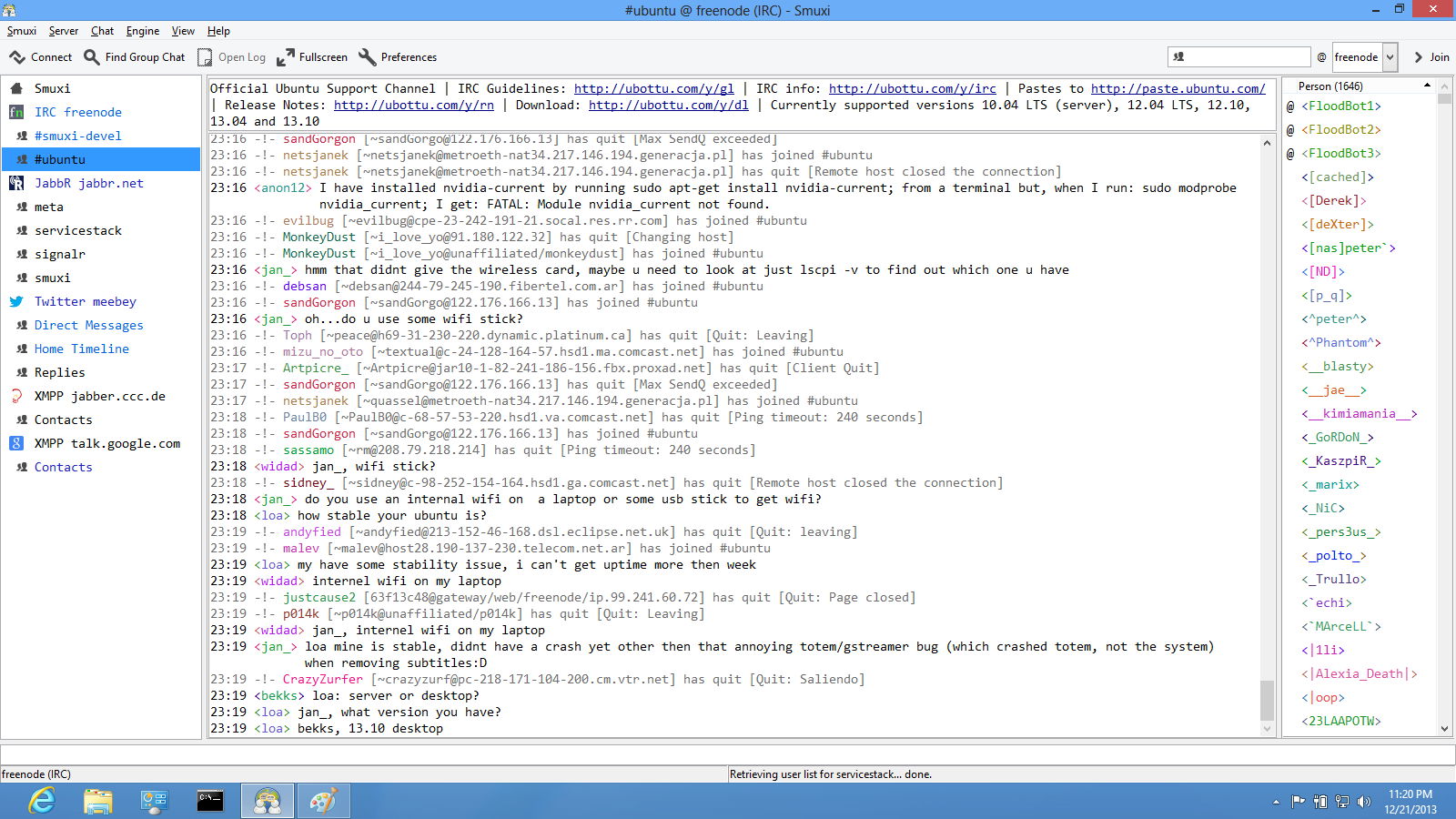1456x819 pixels.
Task: Select user <FloodBot3> in the person list
Action: click(1341, 153)
